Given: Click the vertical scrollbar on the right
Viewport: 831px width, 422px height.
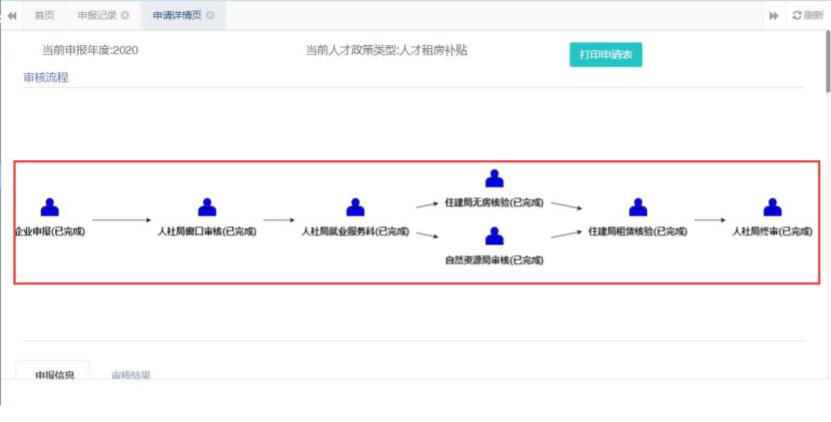Looking at the screenshot, I should click(826, 70).
